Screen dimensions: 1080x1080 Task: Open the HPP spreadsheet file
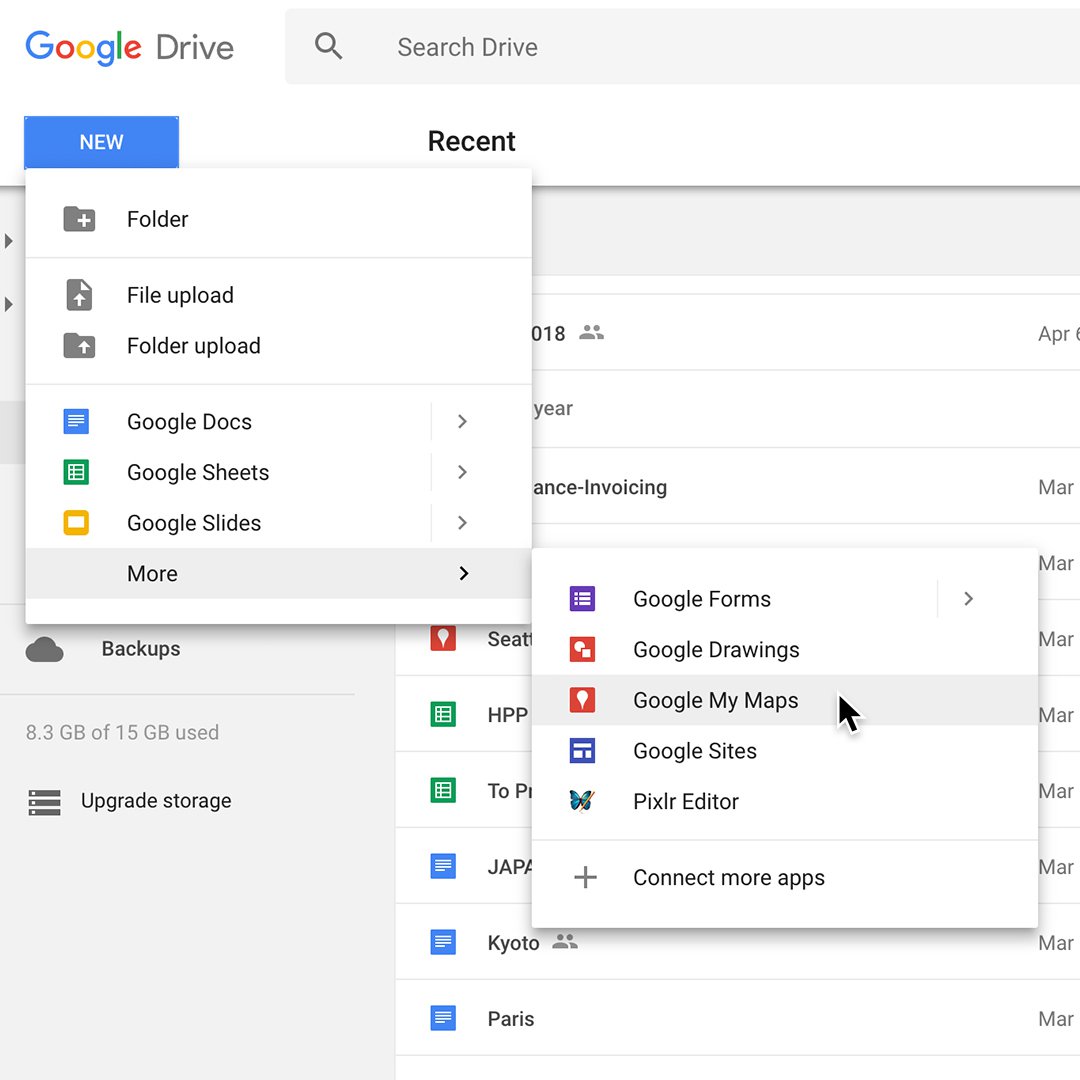pyautogui.click(x=508, y=715)
